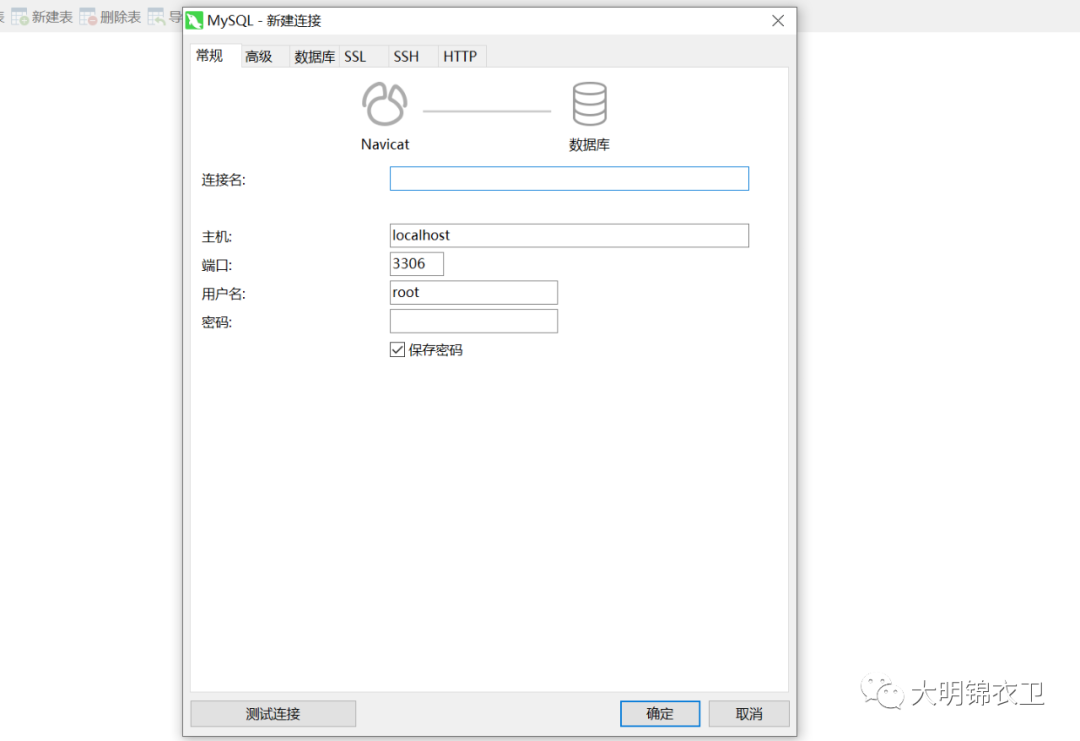Click the 数据库 caption under the cylinder icon
This screenshot has width=1080, height=741.
589,145
